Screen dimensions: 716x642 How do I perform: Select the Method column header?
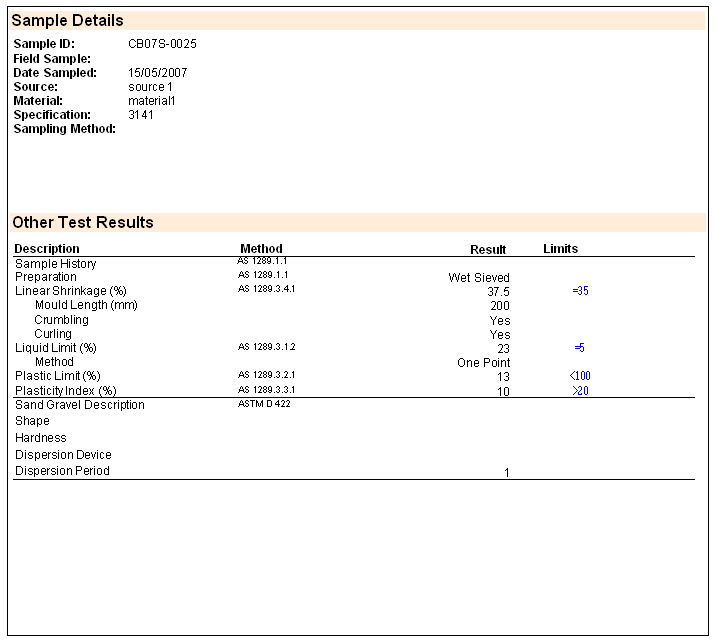tap(261, 249)
